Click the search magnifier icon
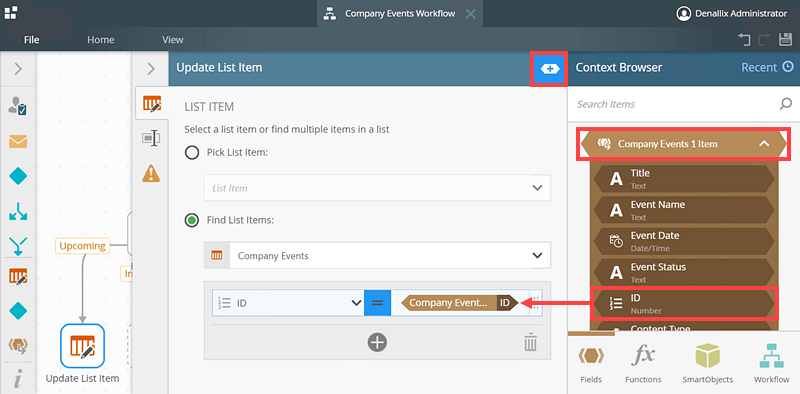Image resolution: width=800 pixels, height=394 pixels. 785,104
